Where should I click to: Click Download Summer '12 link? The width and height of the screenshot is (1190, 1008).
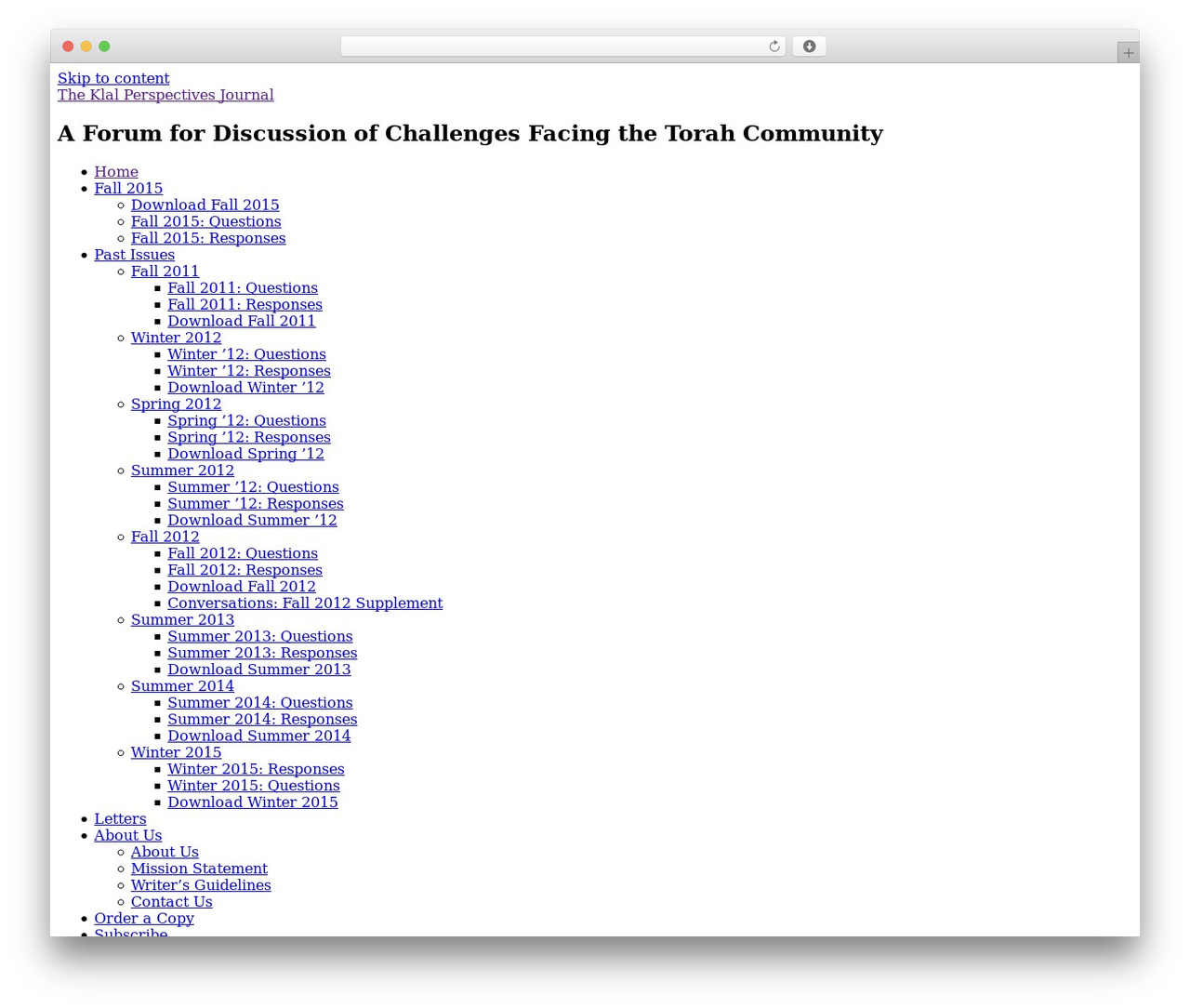pos(253,521)
